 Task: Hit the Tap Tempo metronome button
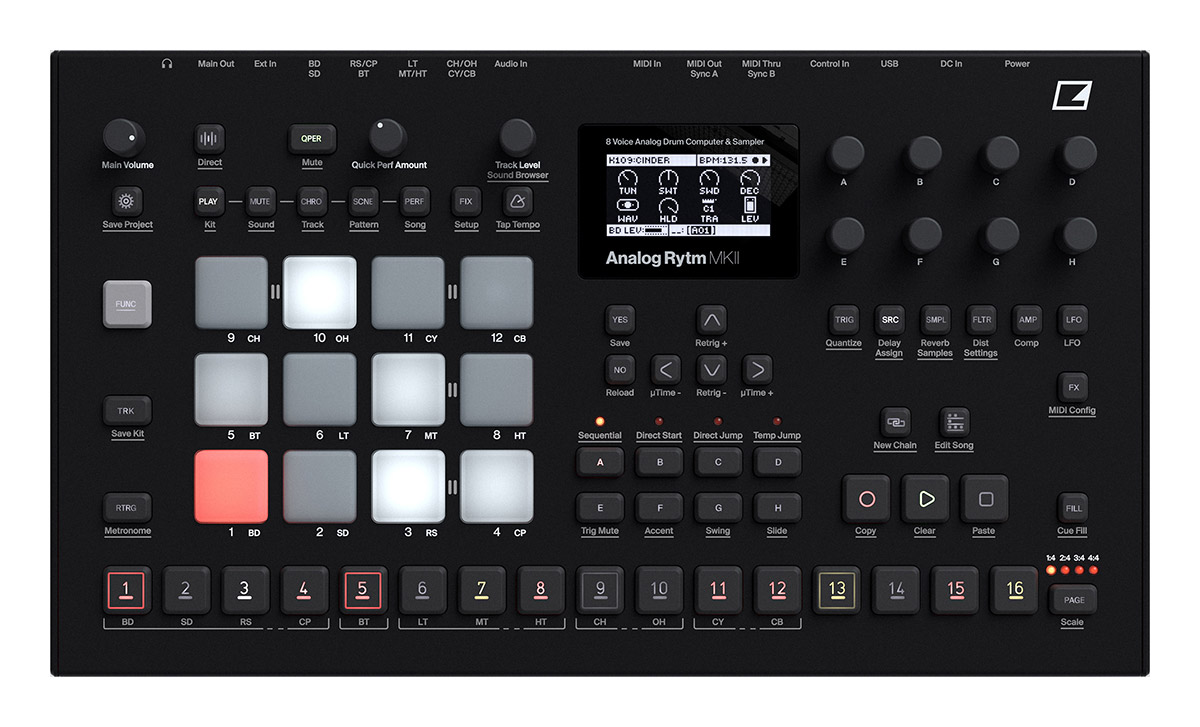click(517, 201)
